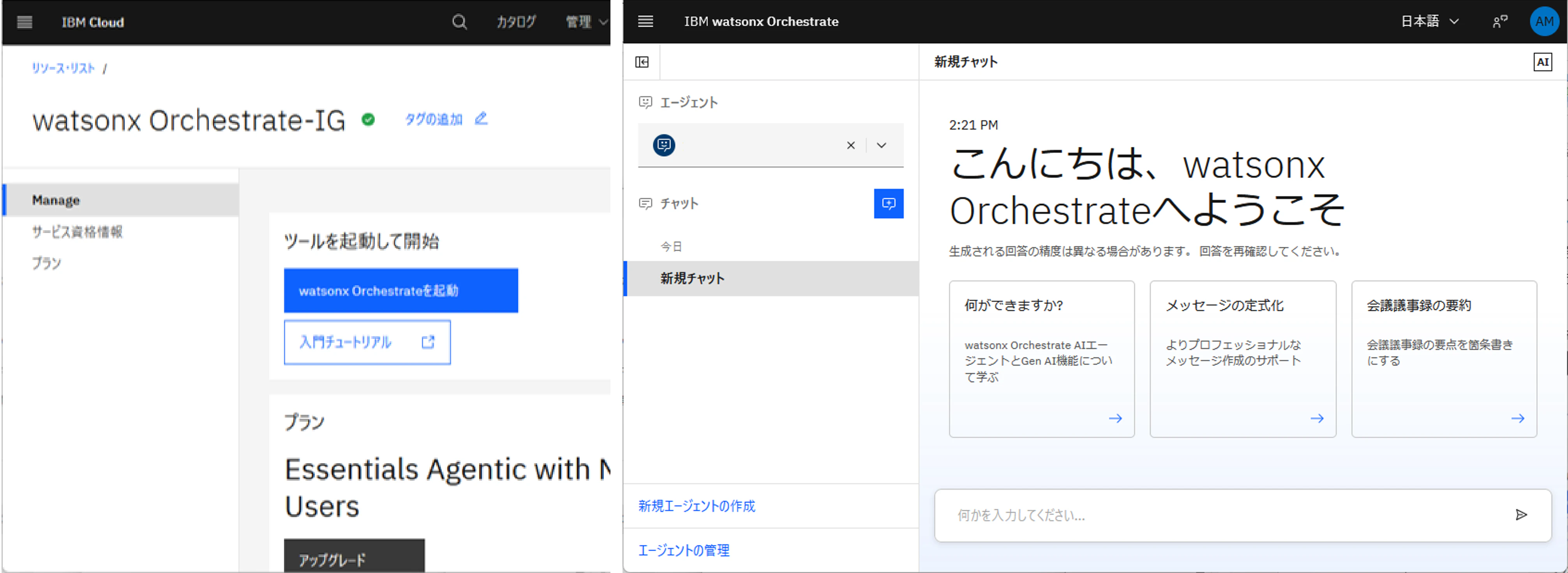The width and height of the screenshot is (1568, 573).
Task: Open the IBM Cloud hamburger navigation menu
Action: click(24, 23)
